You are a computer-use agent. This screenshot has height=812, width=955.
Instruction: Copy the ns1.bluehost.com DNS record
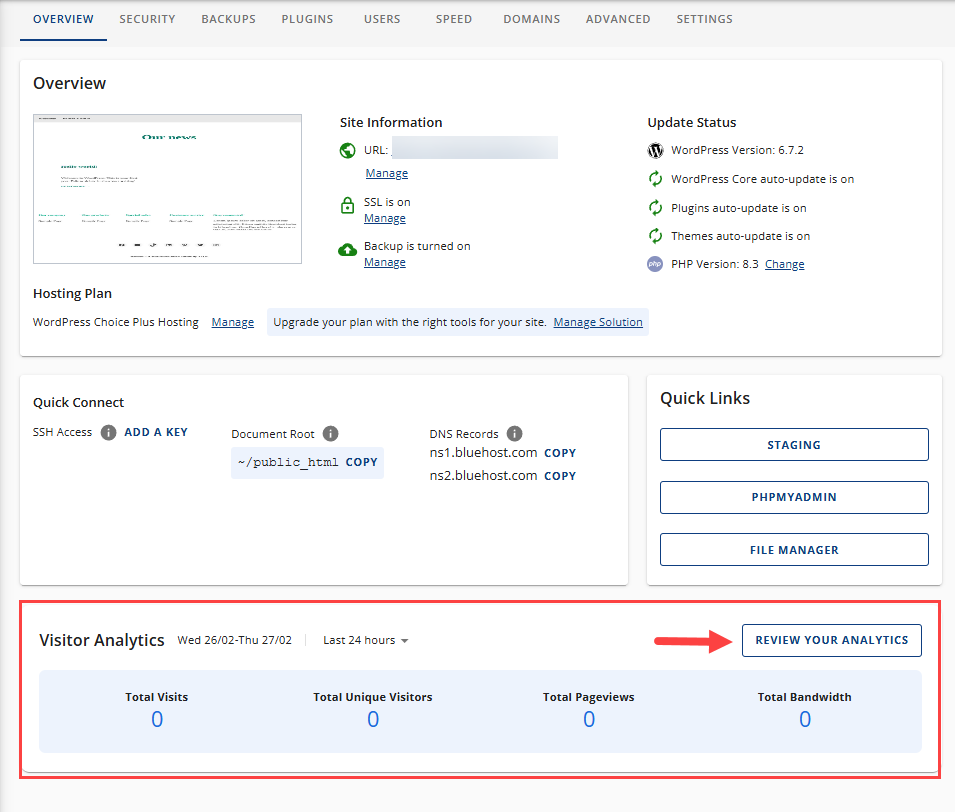[560, 453]
